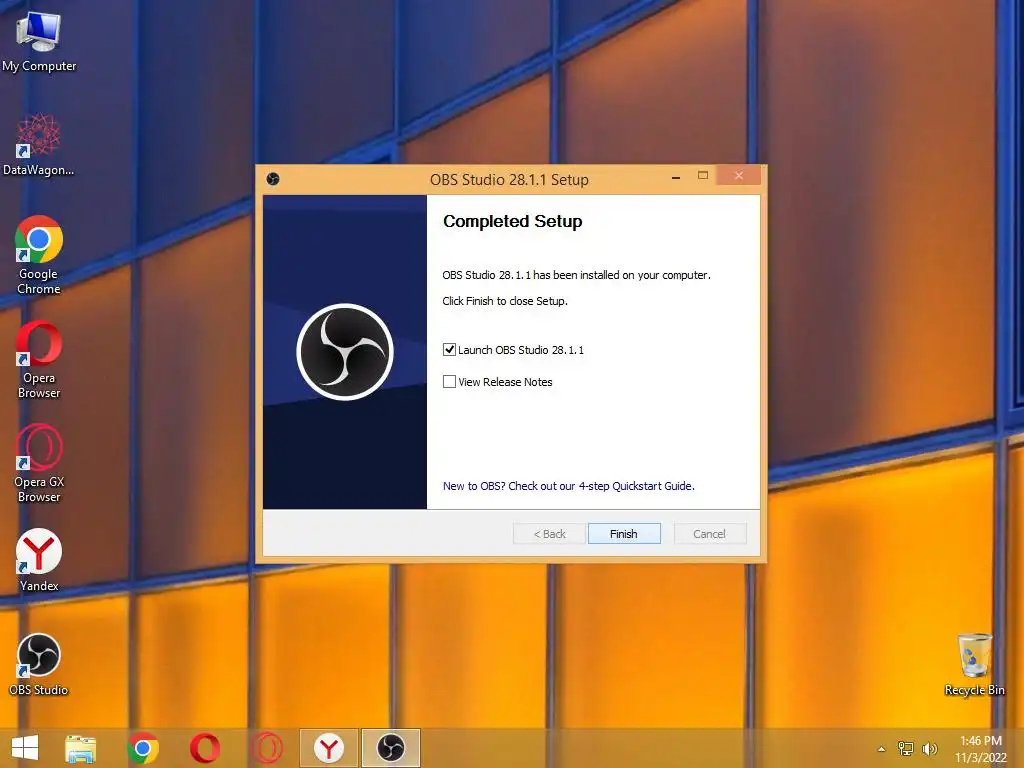This screenshot has width=1024, height=768.
Task: Switch to OBS Setup taskbar item
Action: point(391,748)
